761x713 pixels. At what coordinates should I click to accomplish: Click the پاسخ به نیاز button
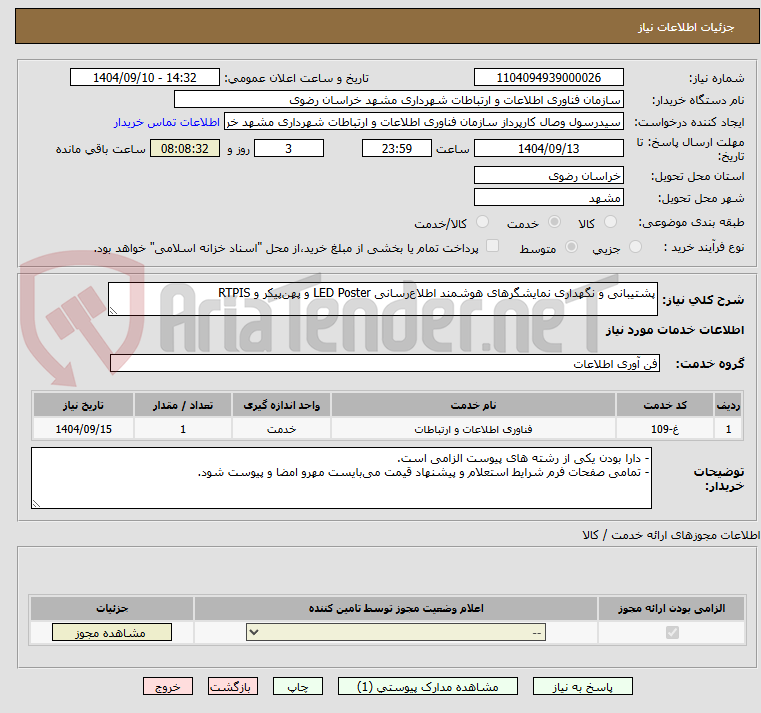point(583,688)
